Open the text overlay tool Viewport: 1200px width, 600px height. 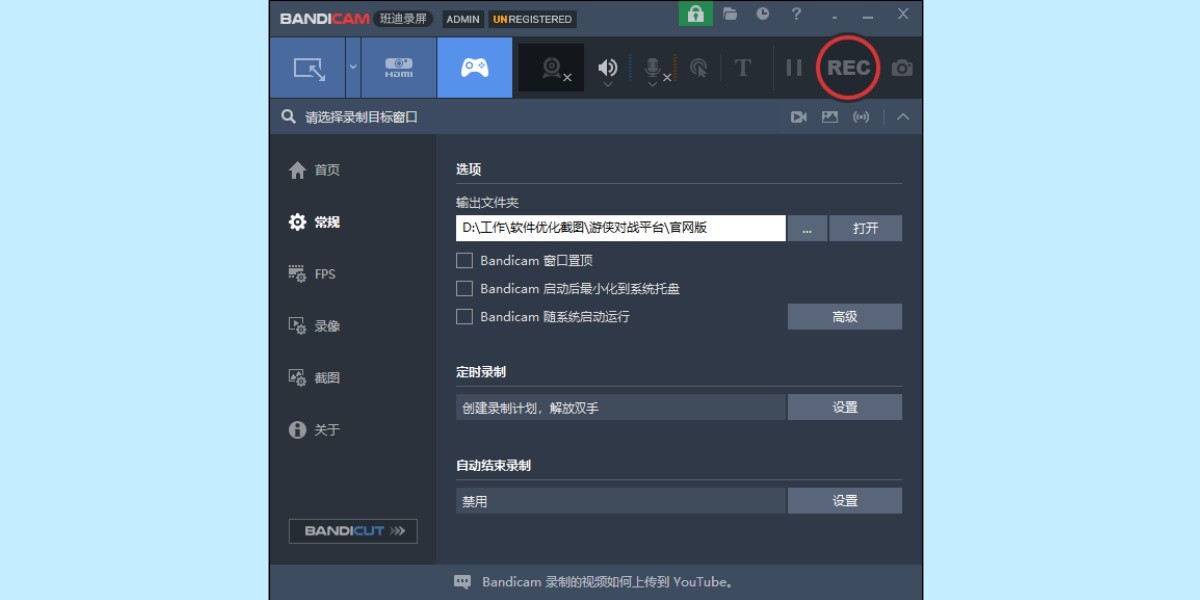[743, 66]
